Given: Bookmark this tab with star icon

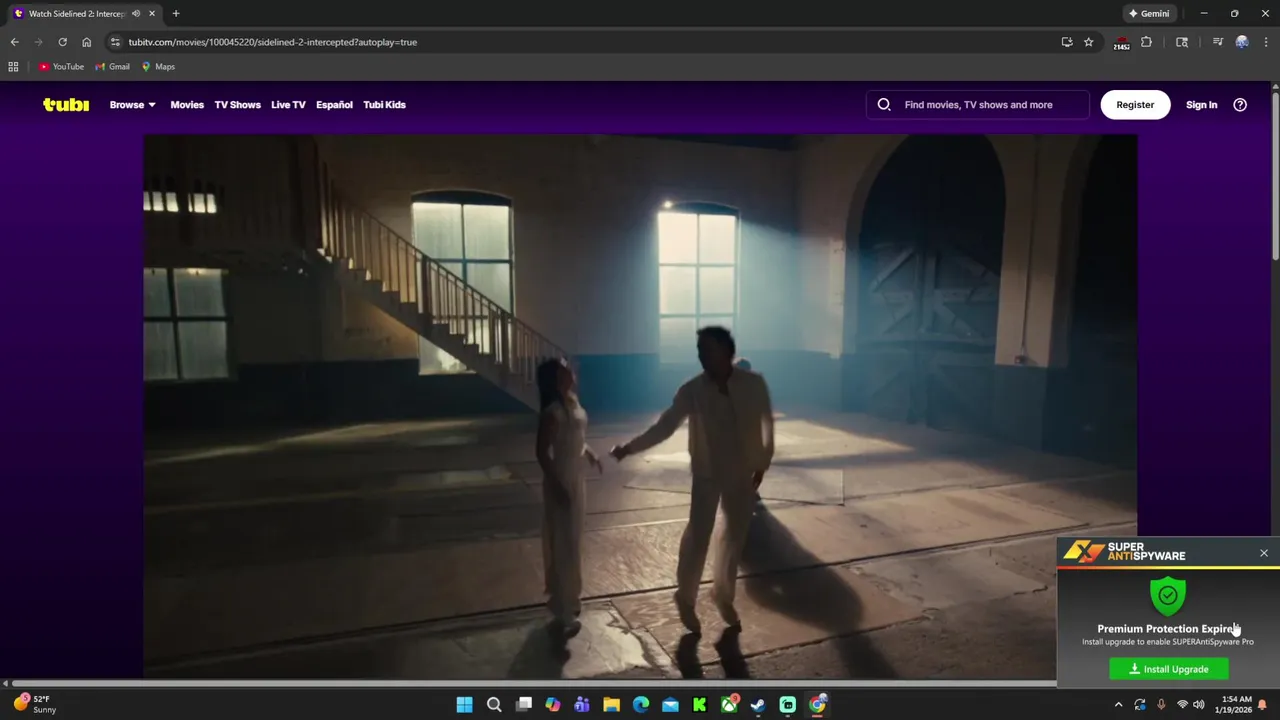Looking at the screenshot, I should [1089, 42].
